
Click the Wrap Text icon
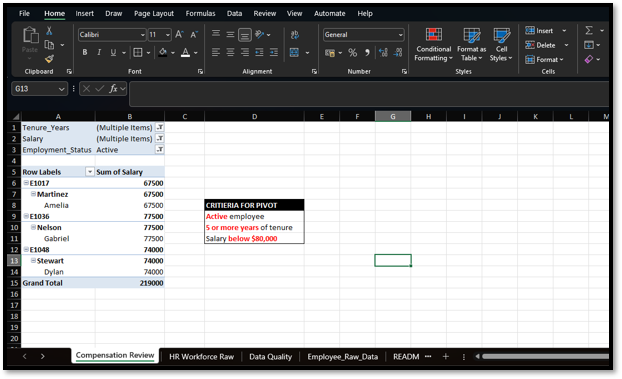[295, 35]
